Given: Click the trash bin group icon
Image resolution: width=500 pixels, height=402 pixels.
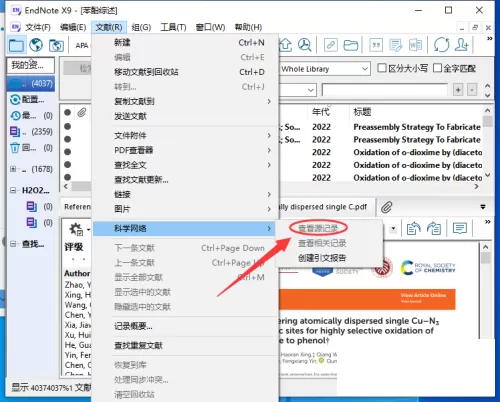Looking at the screenshot, I should coord(15,148).
